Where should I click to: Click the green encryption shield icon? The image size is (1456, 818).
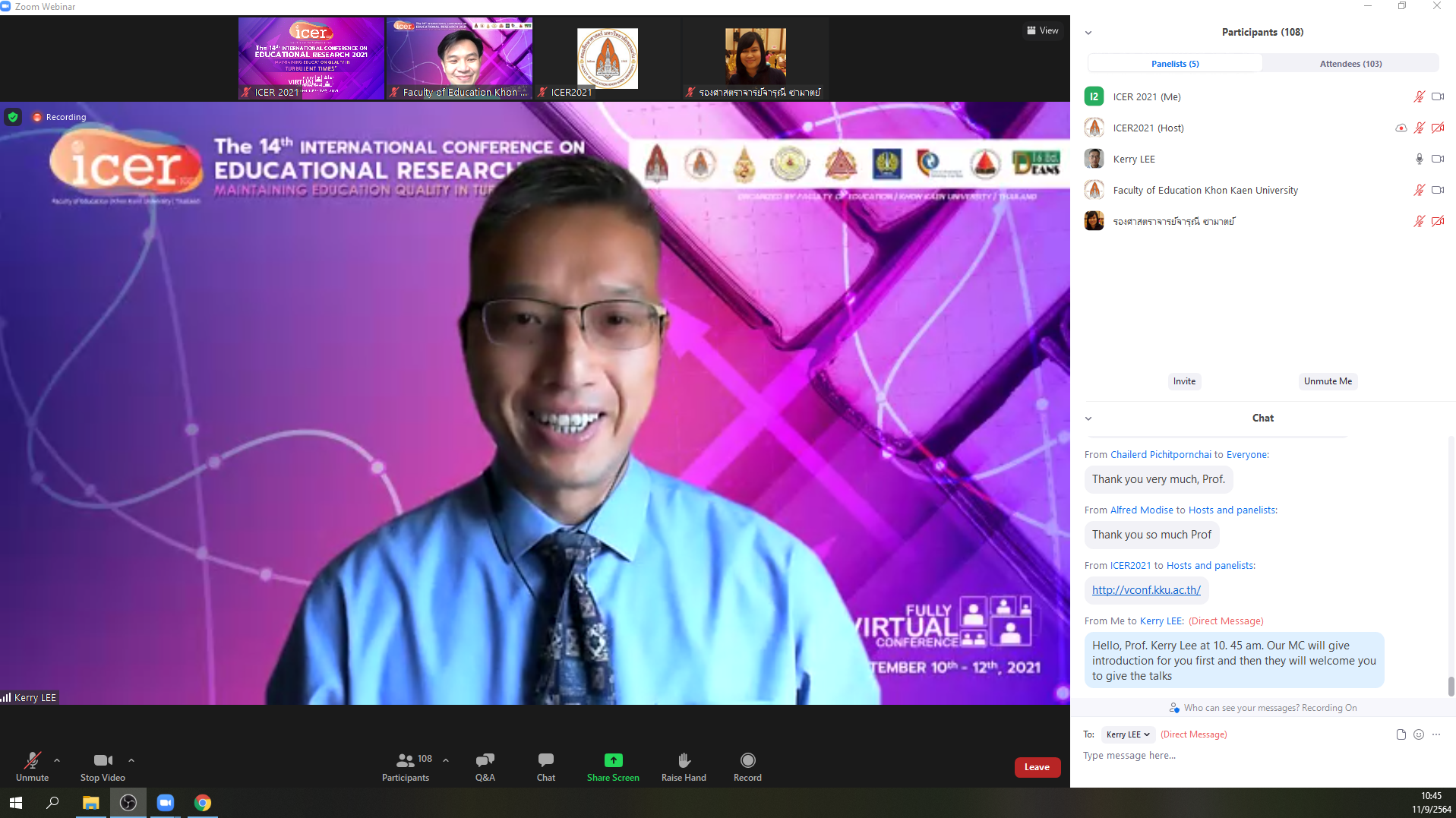click(13, 117)
